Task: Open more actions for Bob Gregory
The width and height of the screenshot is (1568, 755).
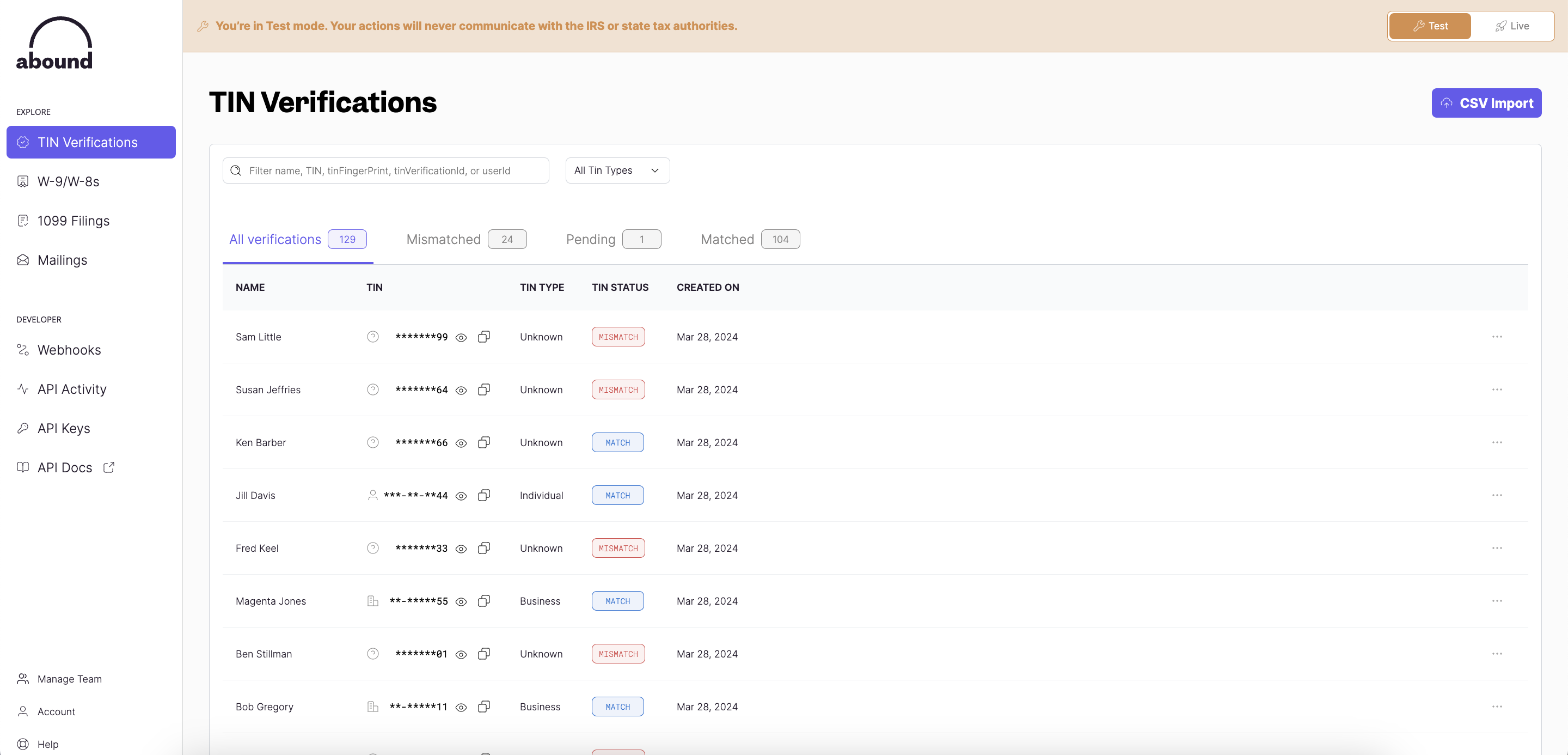Action: (1497, 707)
